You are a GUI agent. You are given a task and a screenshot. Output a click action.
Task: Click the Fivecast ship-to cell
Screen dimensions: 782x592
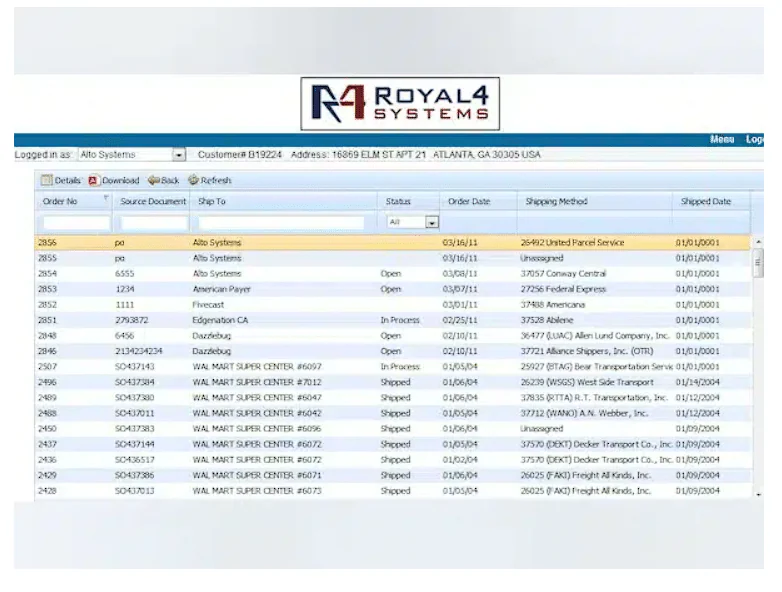click(208, 305)
